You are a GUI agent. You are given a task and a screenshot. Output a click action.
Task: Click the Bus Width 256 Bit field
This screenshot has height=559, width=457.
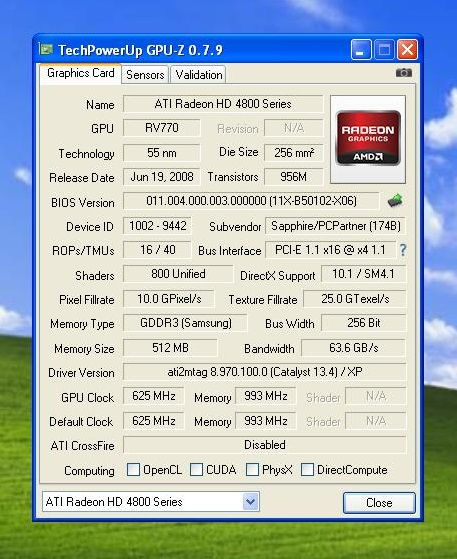tap(364, 323)
